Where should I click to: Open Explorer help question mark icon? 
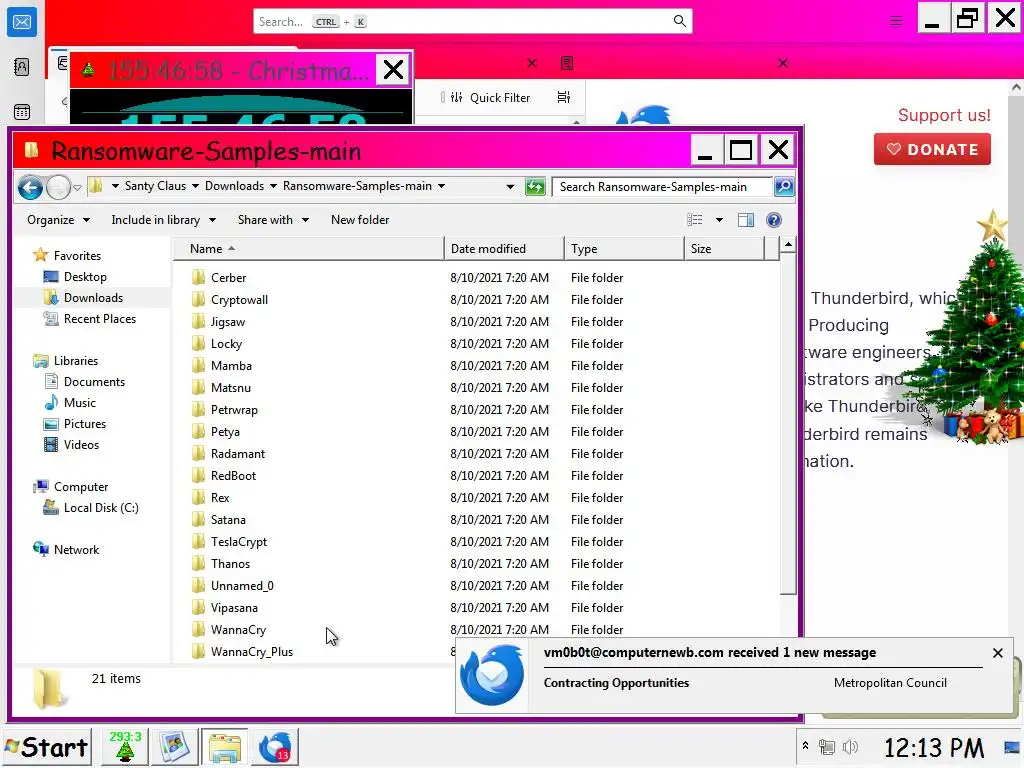click(774, 220)
